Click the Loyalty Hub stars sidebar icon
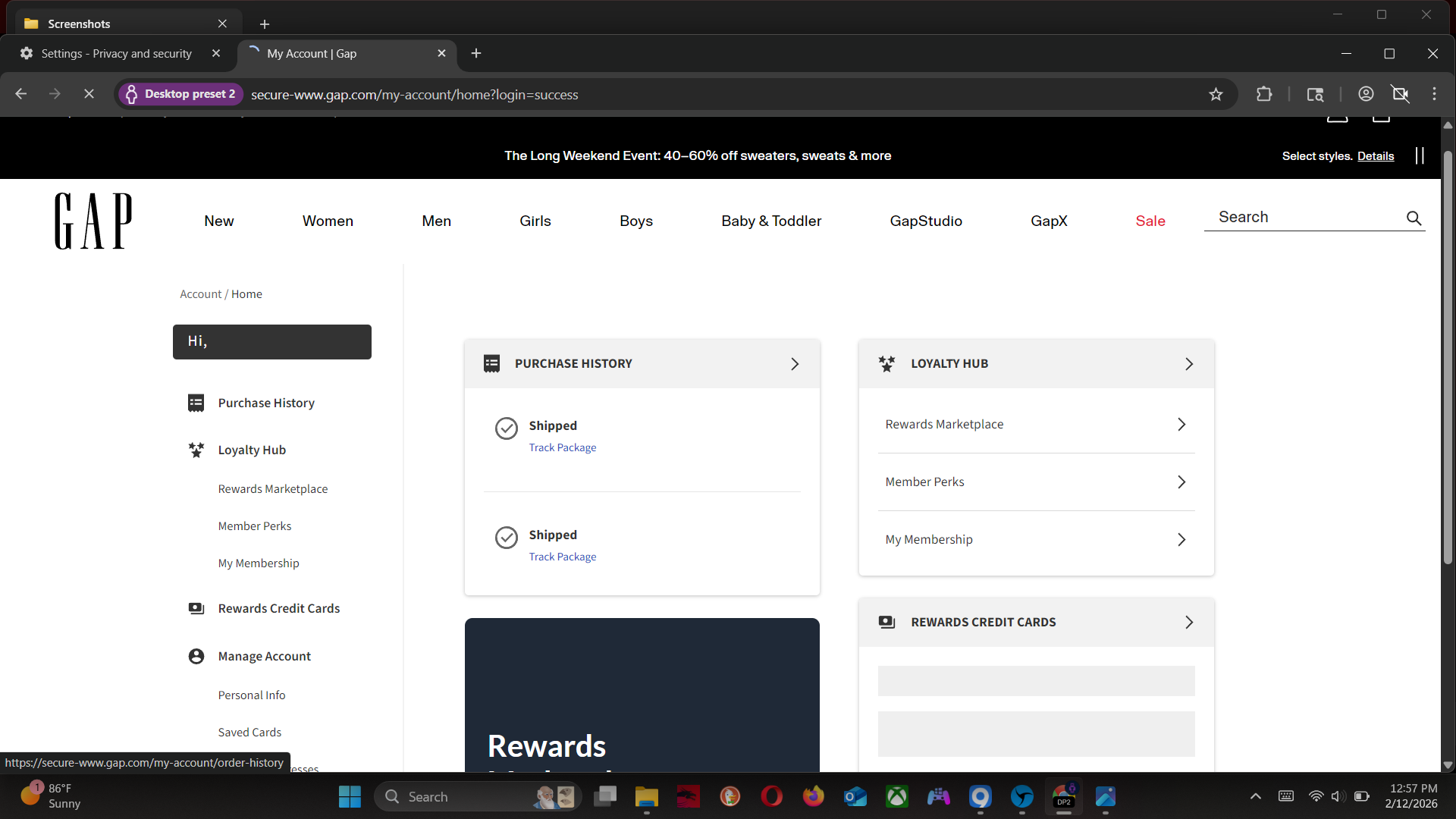 (196, 450)
